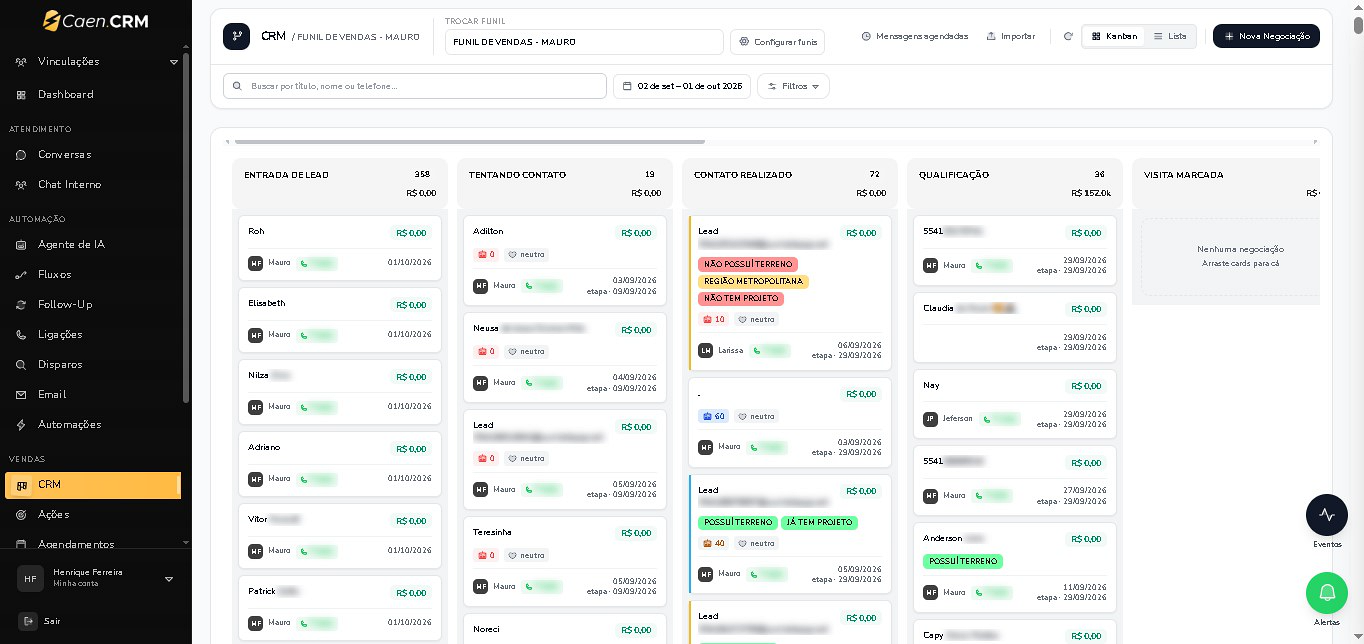Screen dimensions: 1364x644
Task: Open the Eventos activity button
Action: pyautogui.click(x=1327, y=515)
